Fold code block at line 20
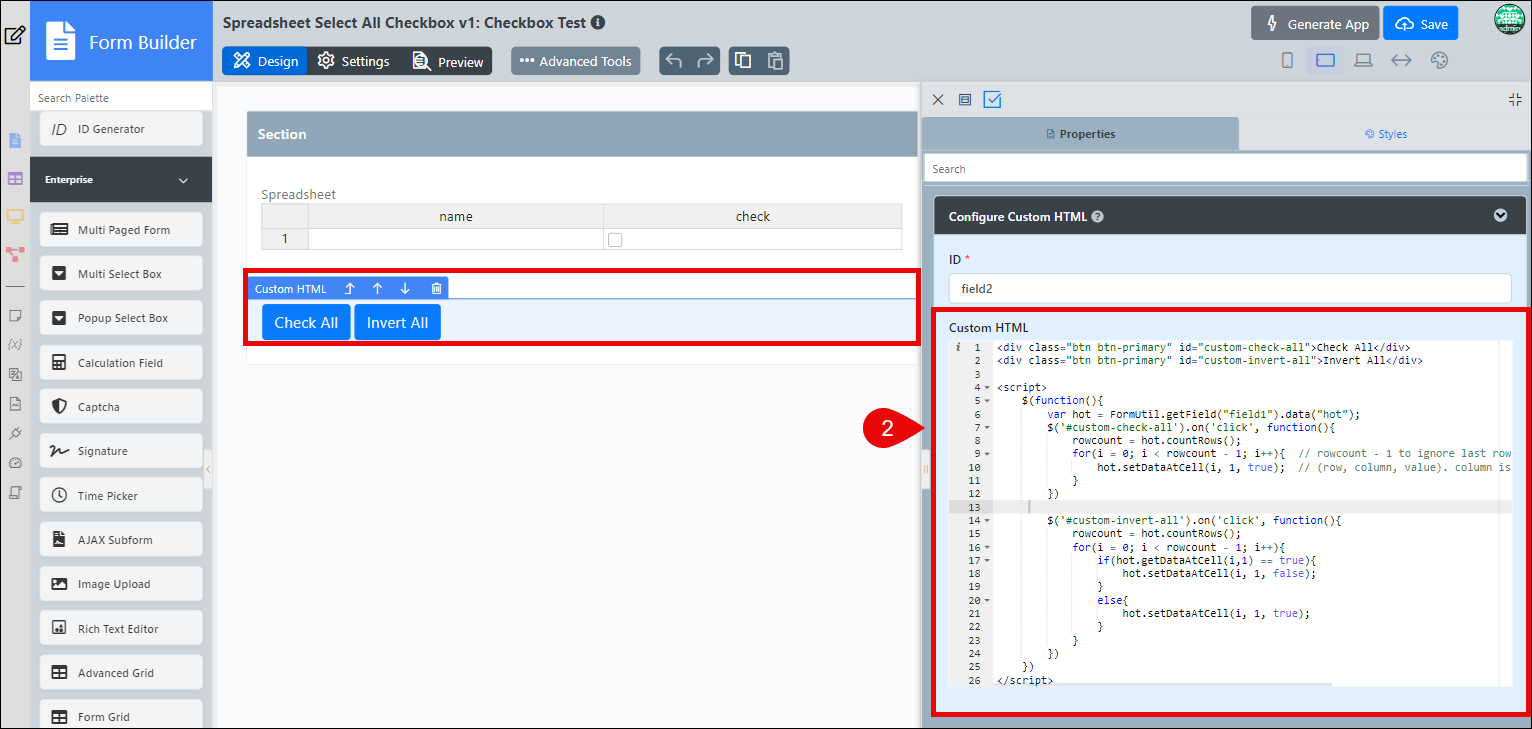1532x729 pixels. coord(987,600)
